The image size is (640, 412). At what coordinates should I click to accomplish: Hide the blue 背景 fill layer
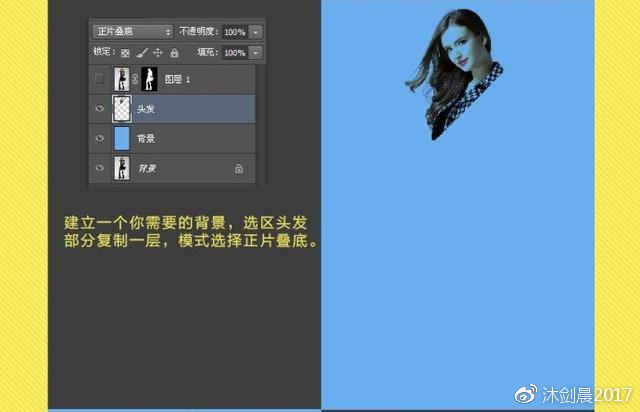(100, 138)
